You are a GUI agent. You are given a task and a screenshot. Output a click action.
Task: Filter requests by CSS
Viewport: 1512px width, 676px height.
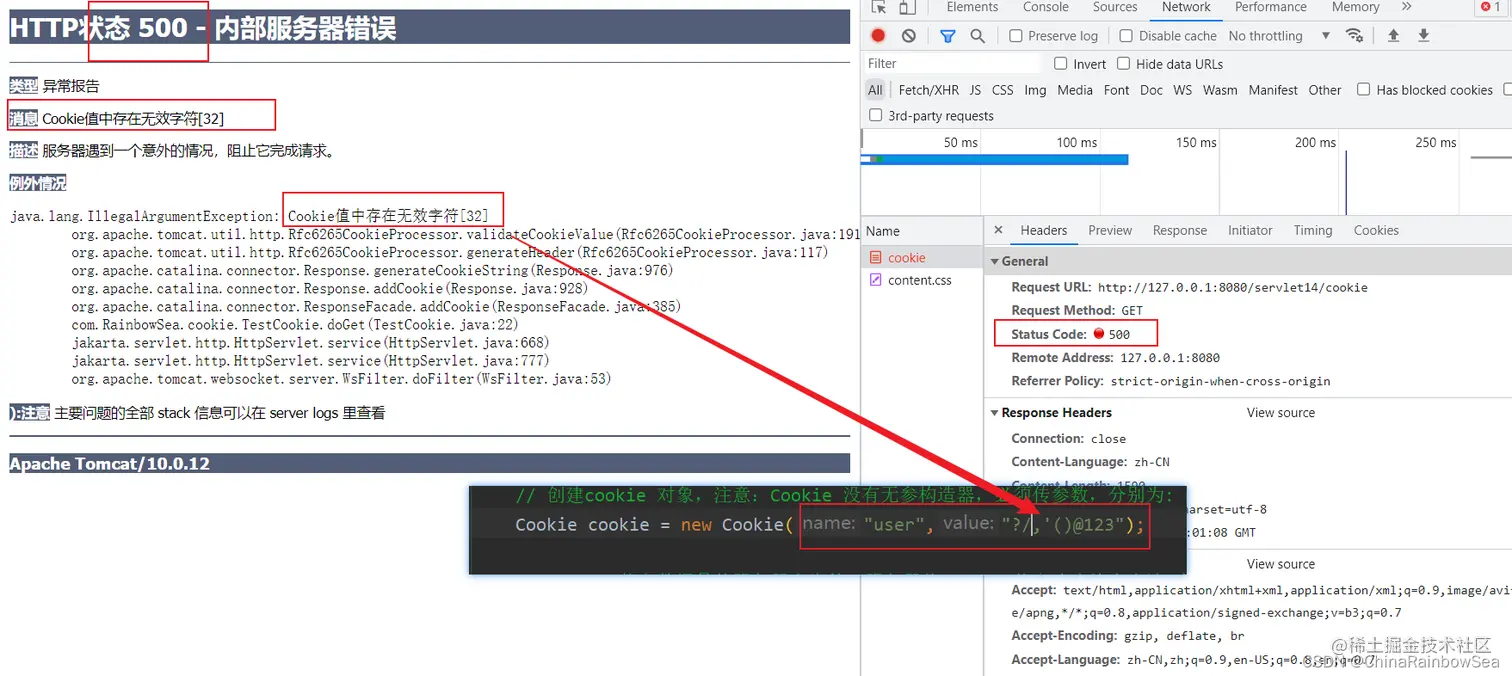click(1003, 90)
